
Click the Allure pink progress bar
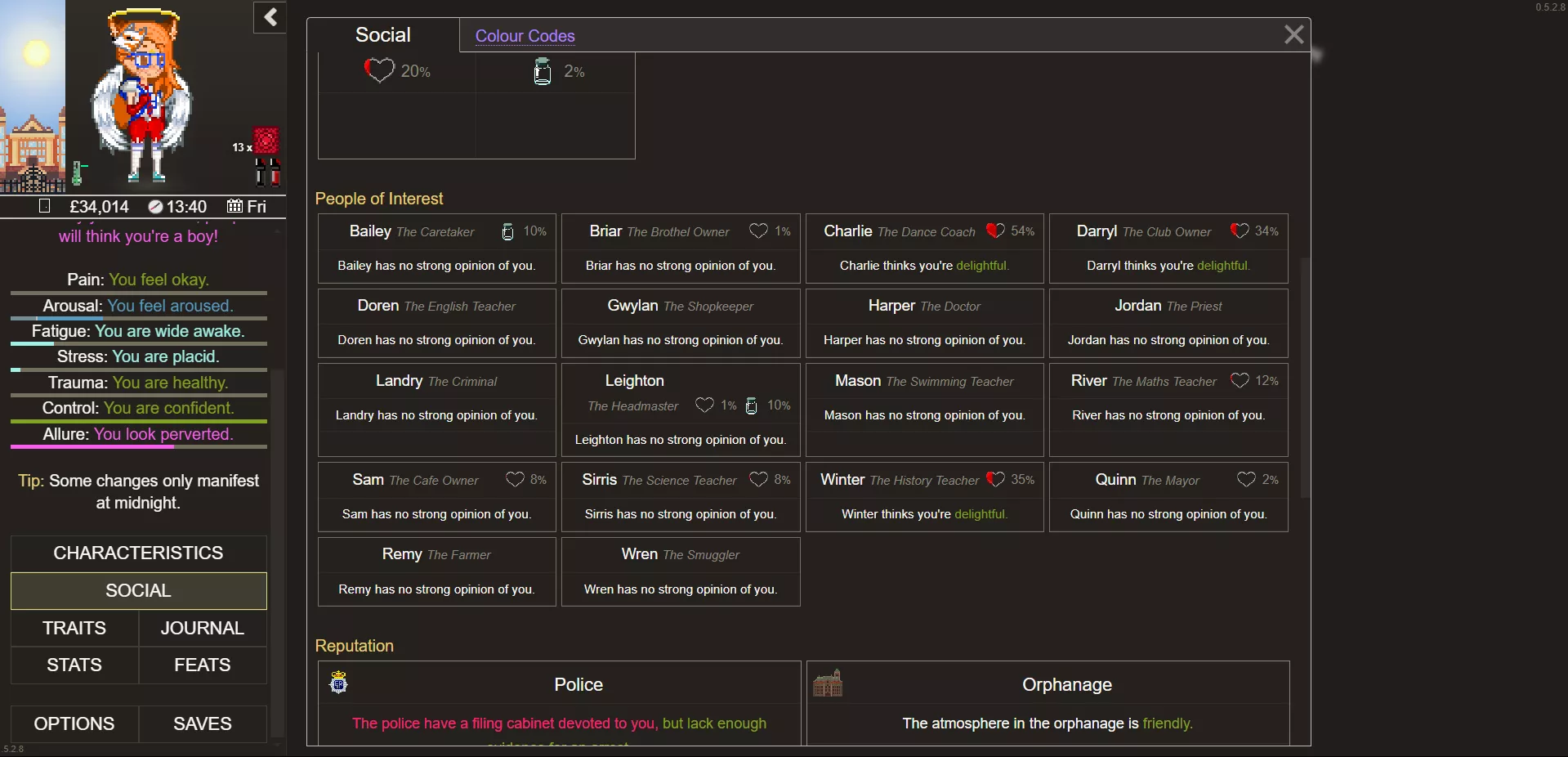[x=138, y=447]
